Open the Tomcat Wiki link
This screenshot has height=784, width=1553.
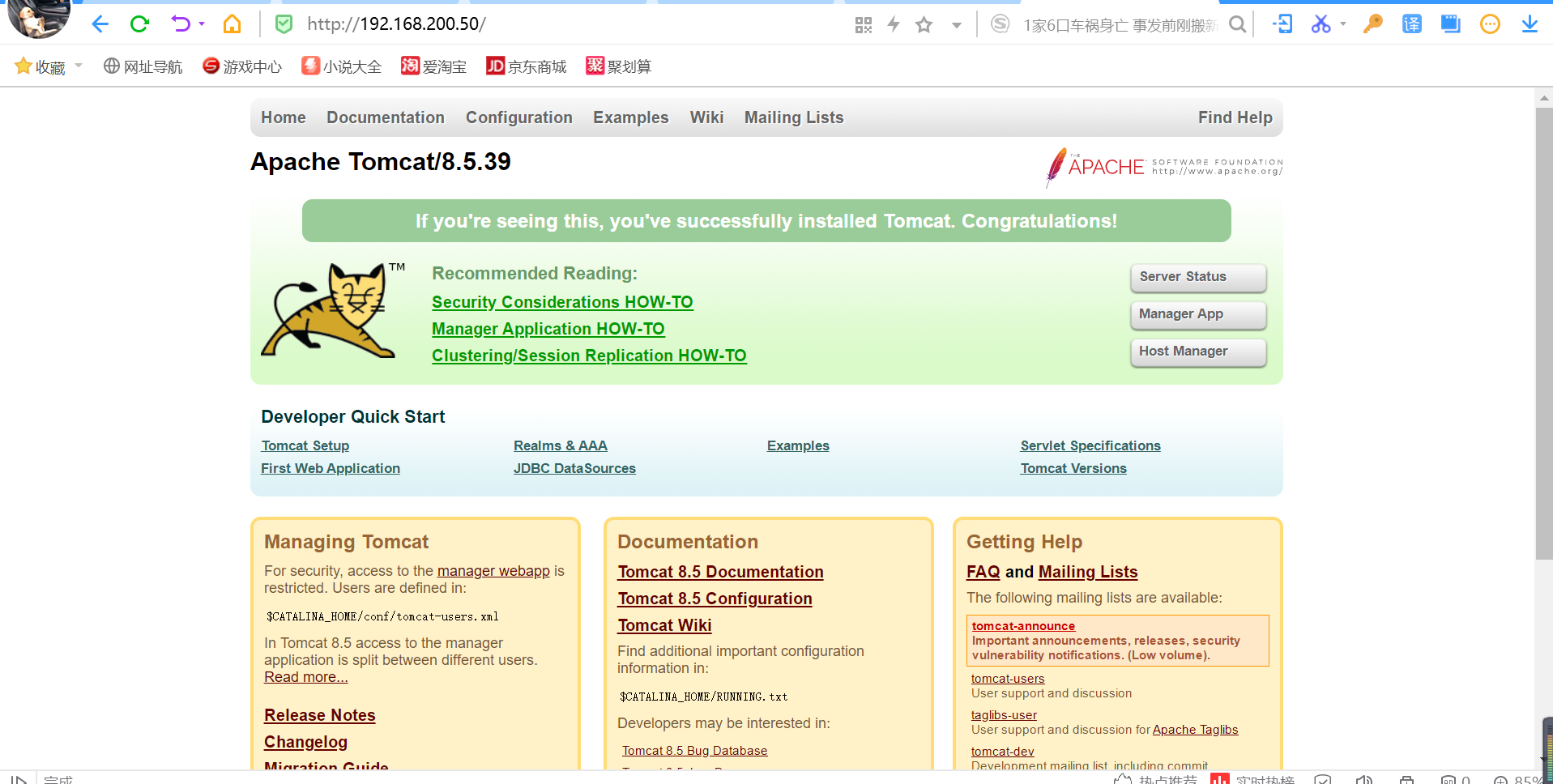pos(664,625)
